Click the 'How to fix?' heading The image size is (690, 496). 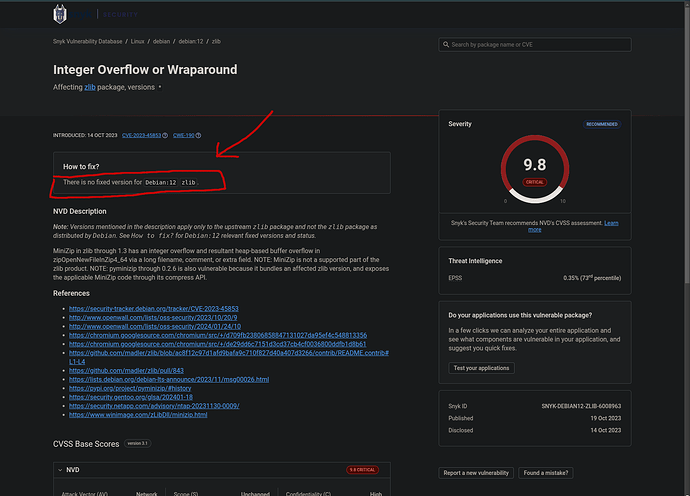(81, 166)
